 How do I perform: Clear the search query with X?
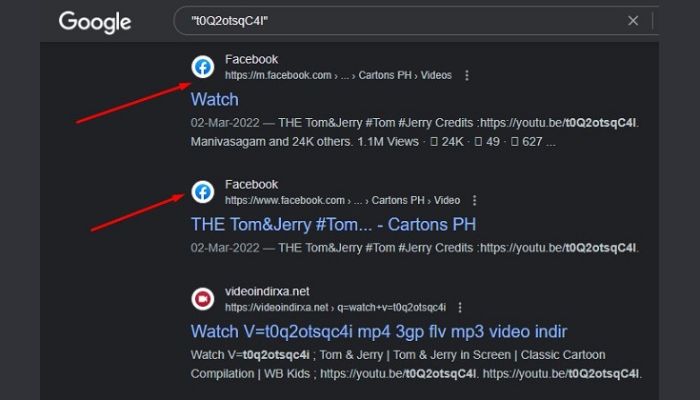[x=633, y=21]
